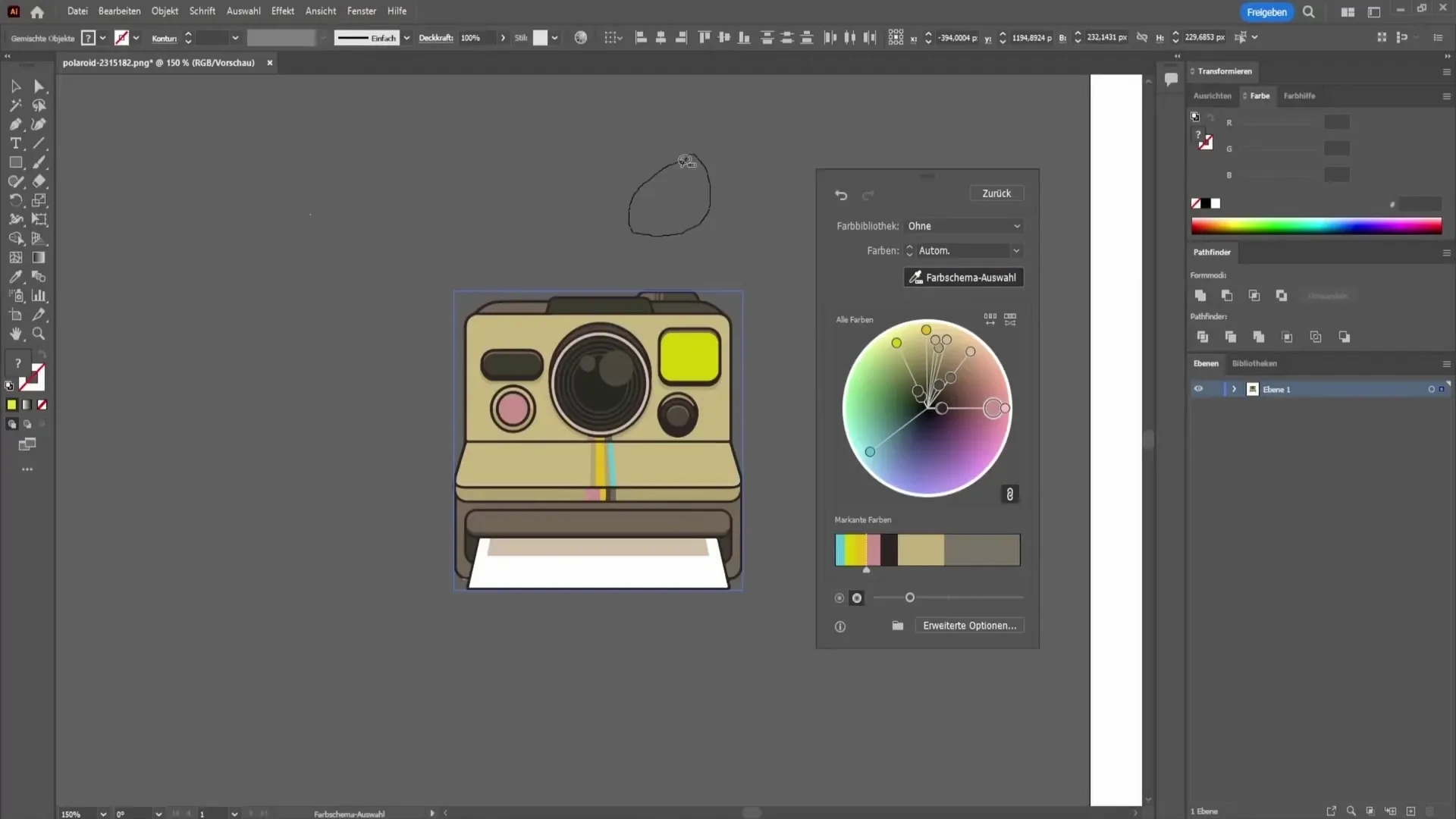Close the polaroid-2315182.png document tab
This screenshot has height=819, width=1456.
click(x=270, y=63)
